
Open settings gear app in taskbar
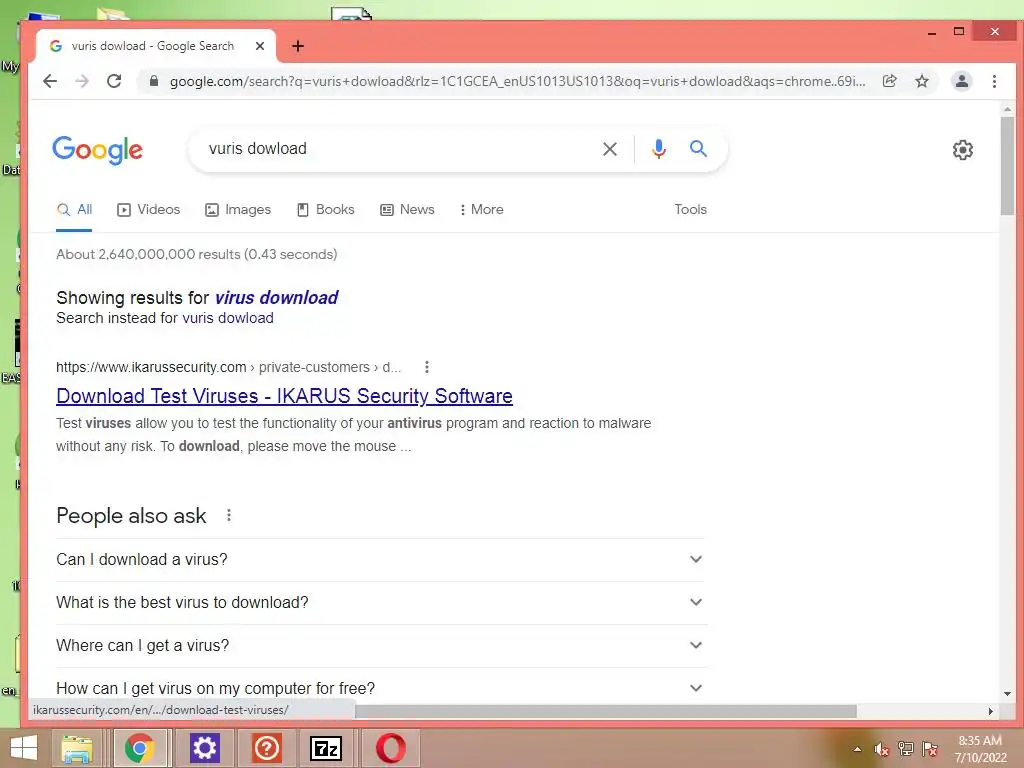click(204, 748)
